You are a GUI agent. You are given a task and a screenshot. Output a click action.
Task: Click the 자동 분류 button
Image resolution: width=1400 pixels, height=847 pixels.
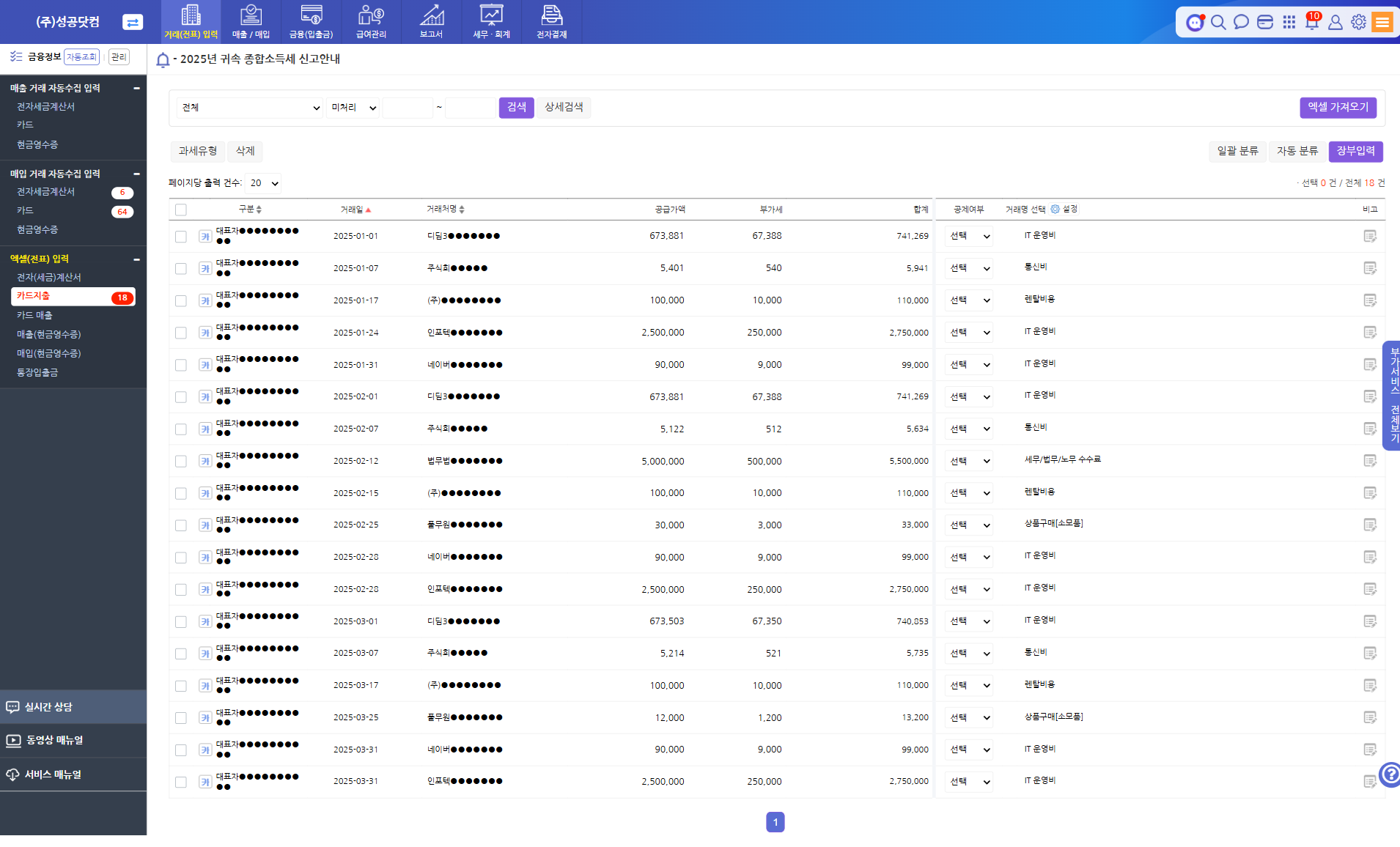coord(1297,151)
